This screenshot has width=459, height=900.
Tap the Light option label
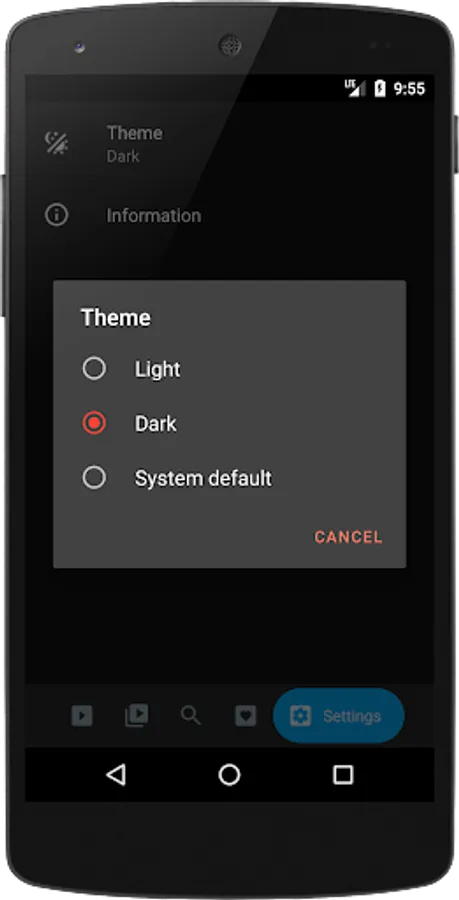pos(158,369)
